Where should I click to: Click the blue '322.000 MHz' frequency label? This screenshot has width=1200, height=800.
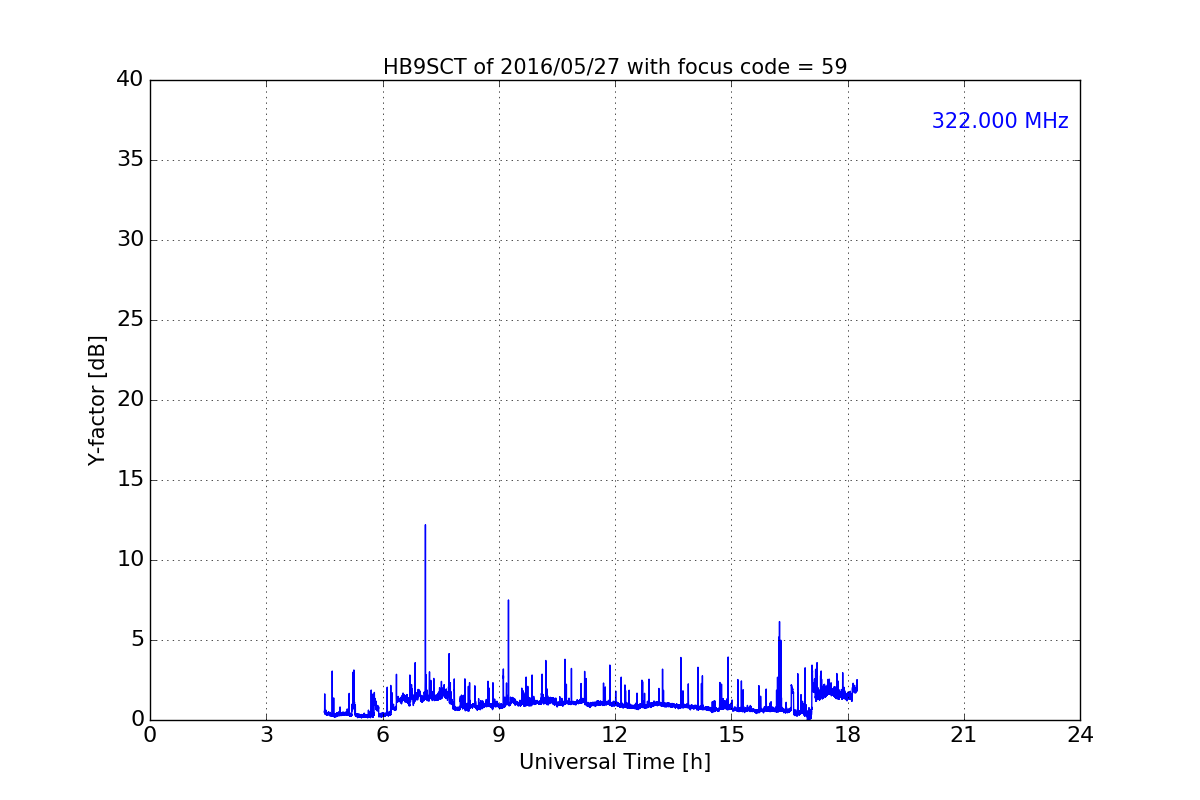1000,121
